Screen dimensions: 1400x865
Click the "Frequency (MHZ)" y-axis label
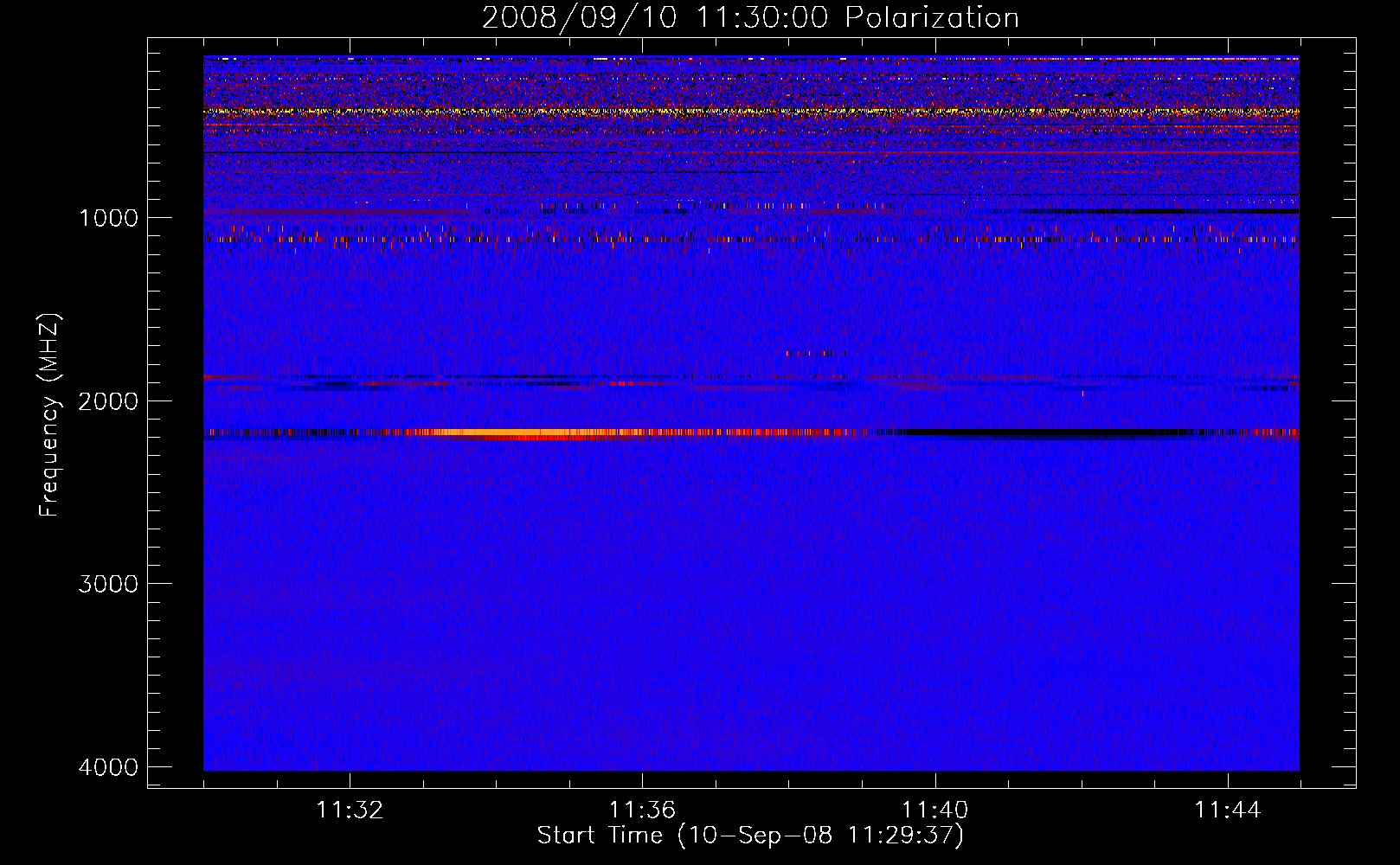click(49, 415)
